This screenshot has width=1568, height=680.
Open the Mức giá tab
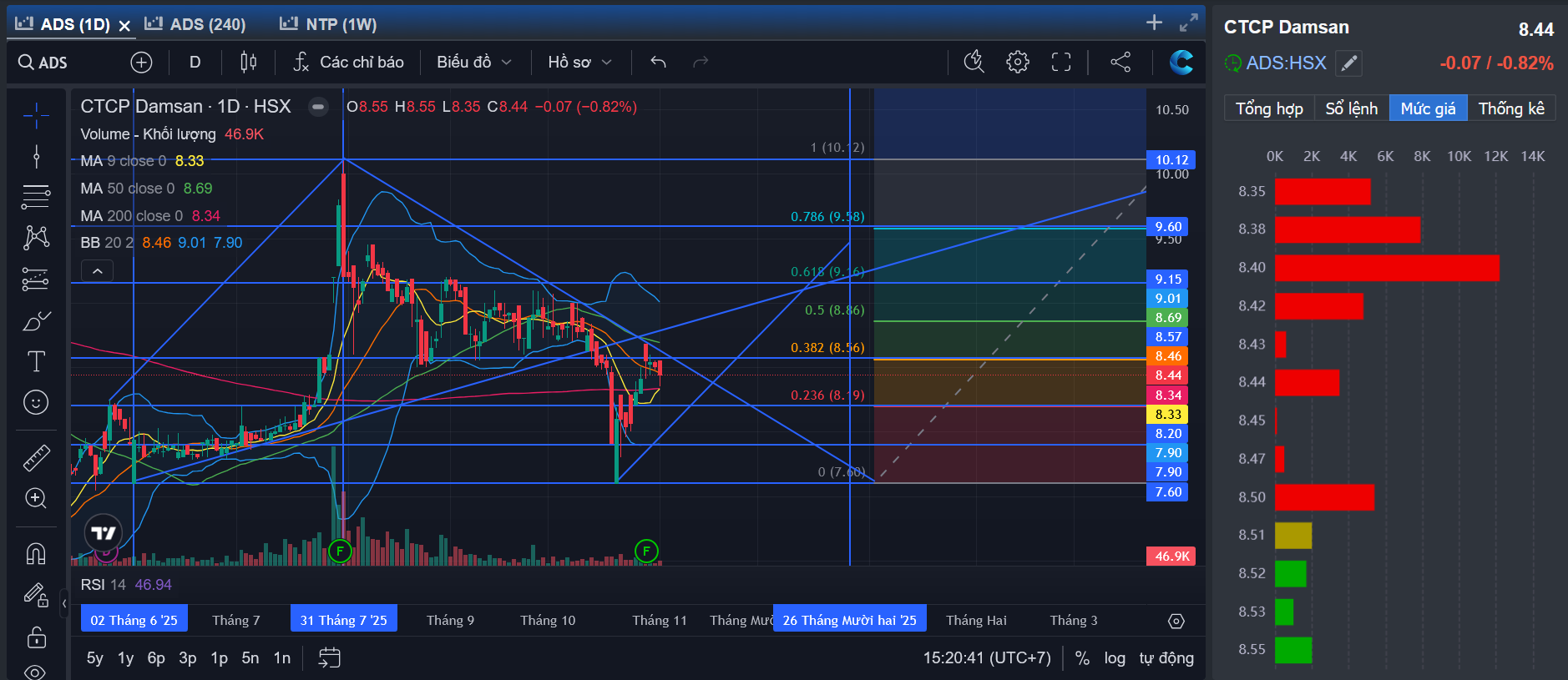1428,108
